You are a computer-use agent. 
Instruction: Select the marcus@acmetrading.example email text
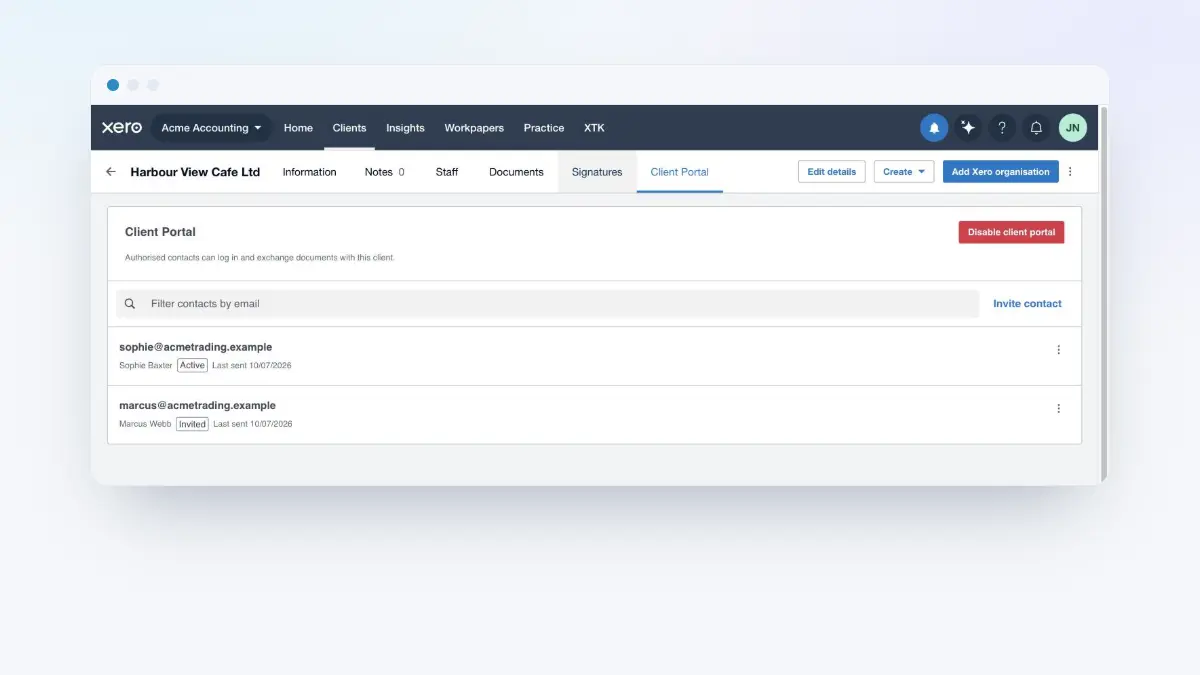pyautogui.click(x=197, y=405)
